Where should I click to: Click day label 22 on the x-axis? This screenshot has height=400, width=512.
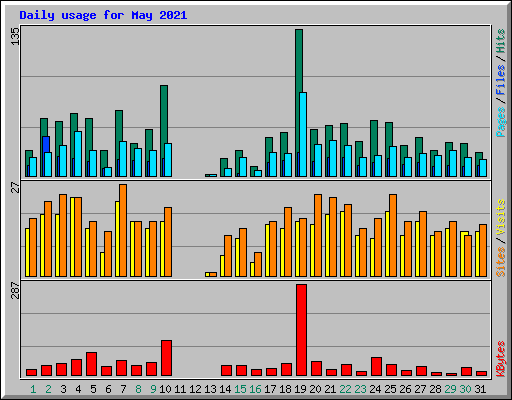[x=345, y=389]
